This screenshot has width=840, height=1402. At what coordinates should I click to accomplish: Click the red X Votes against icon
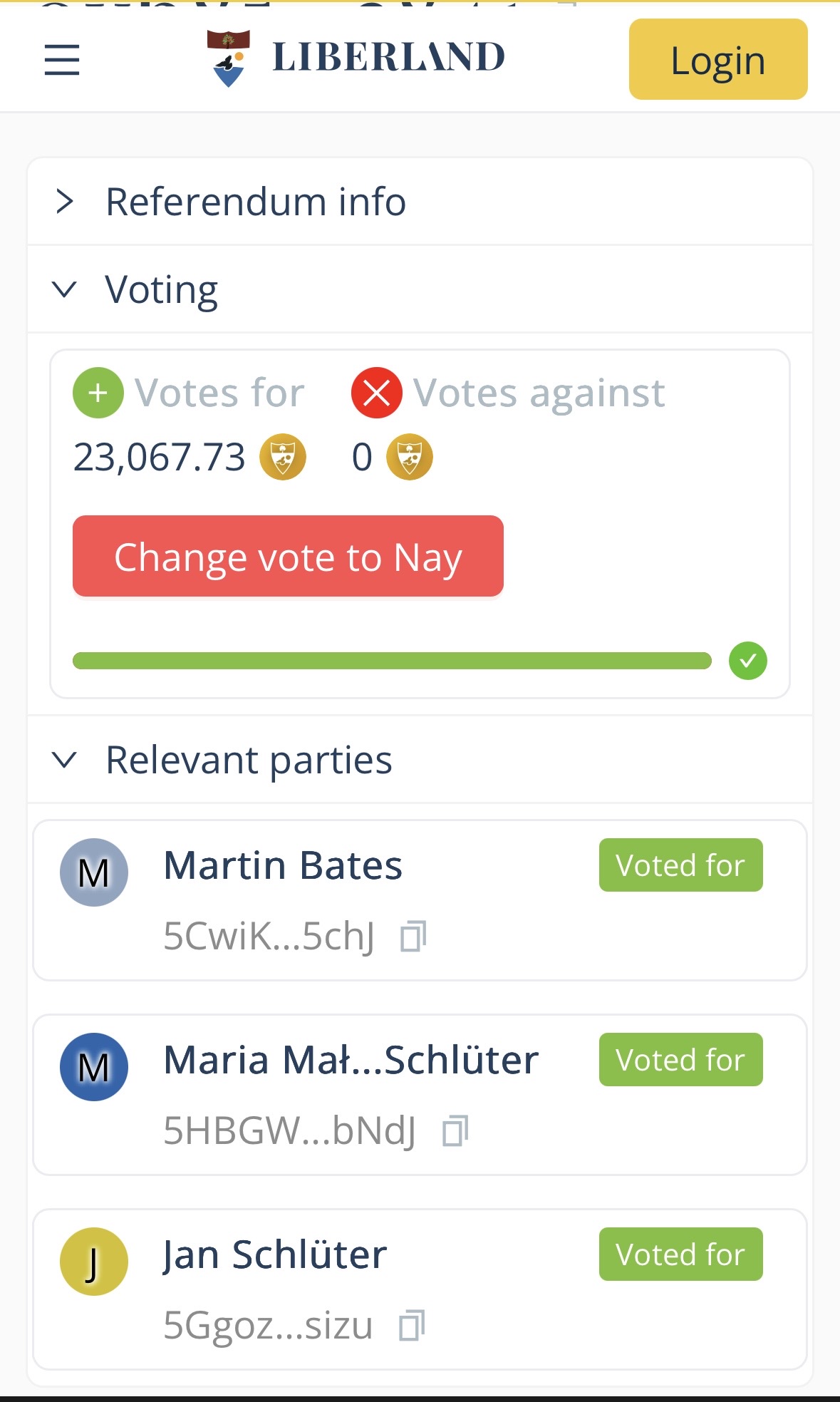[x=376, y=393]
